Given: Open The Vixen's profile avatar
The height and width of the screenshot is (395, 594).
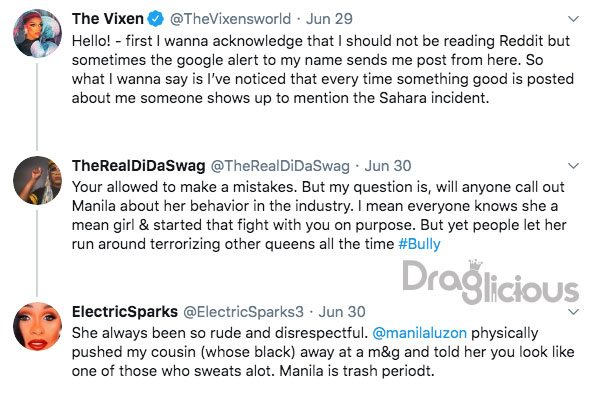Looking at the screenshot, I should click(37, 33).
